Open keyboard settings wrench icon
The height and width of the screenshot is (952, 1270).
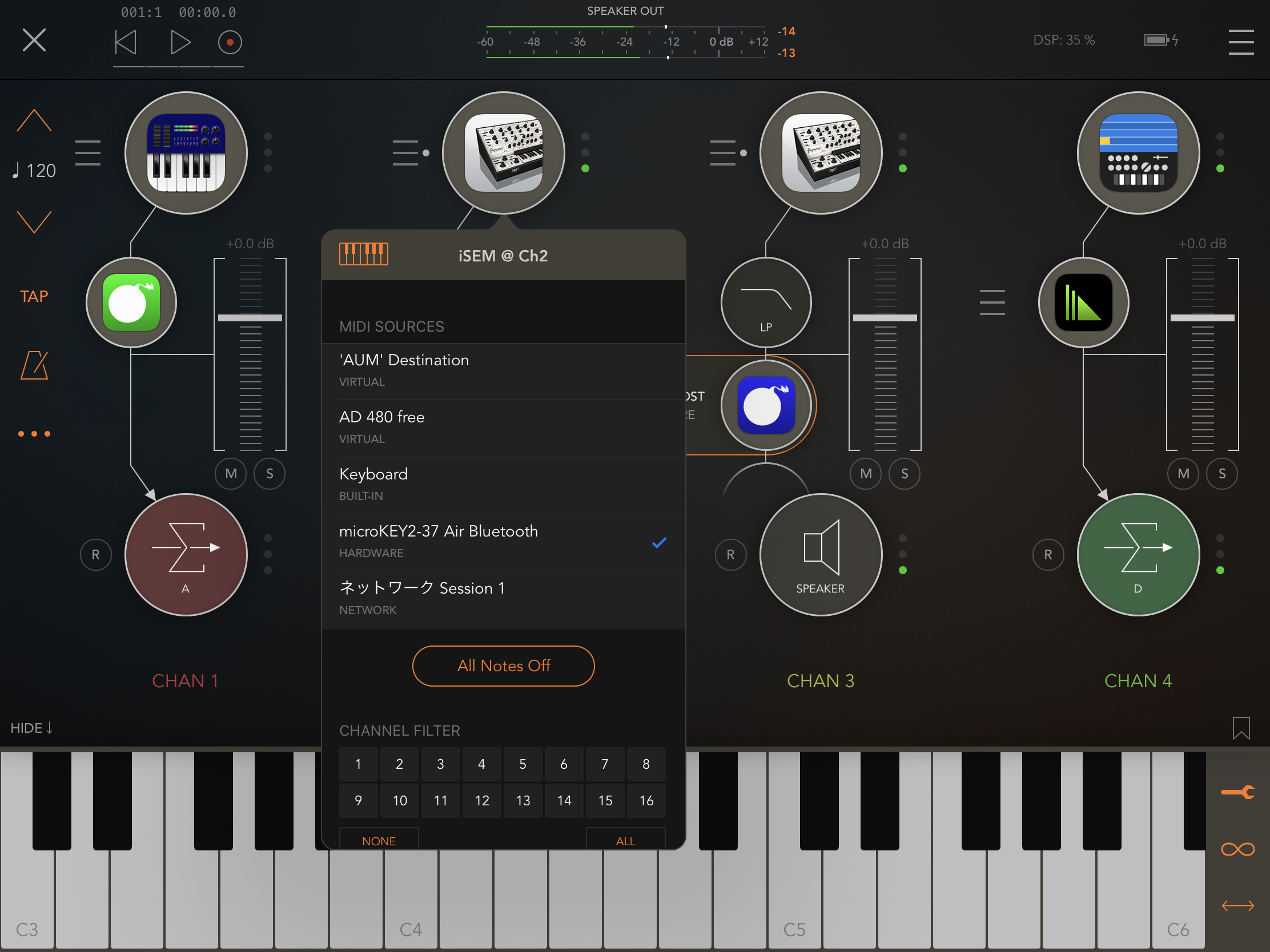[1238, 792]
